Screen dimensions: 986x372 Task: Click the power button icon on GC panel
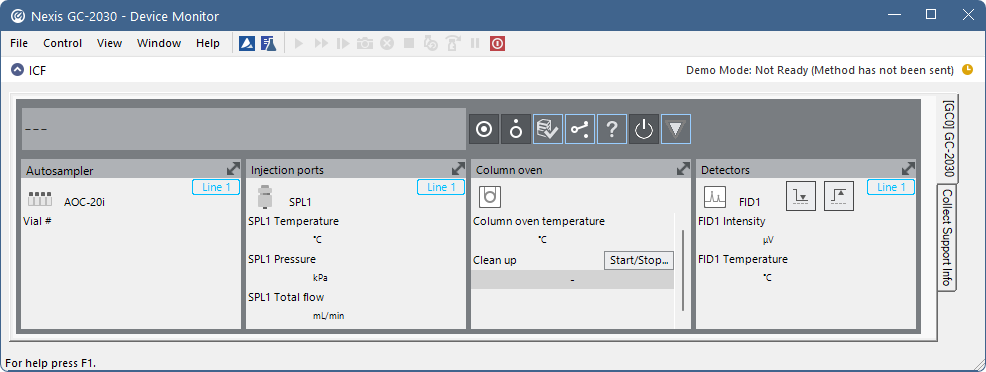643,129
